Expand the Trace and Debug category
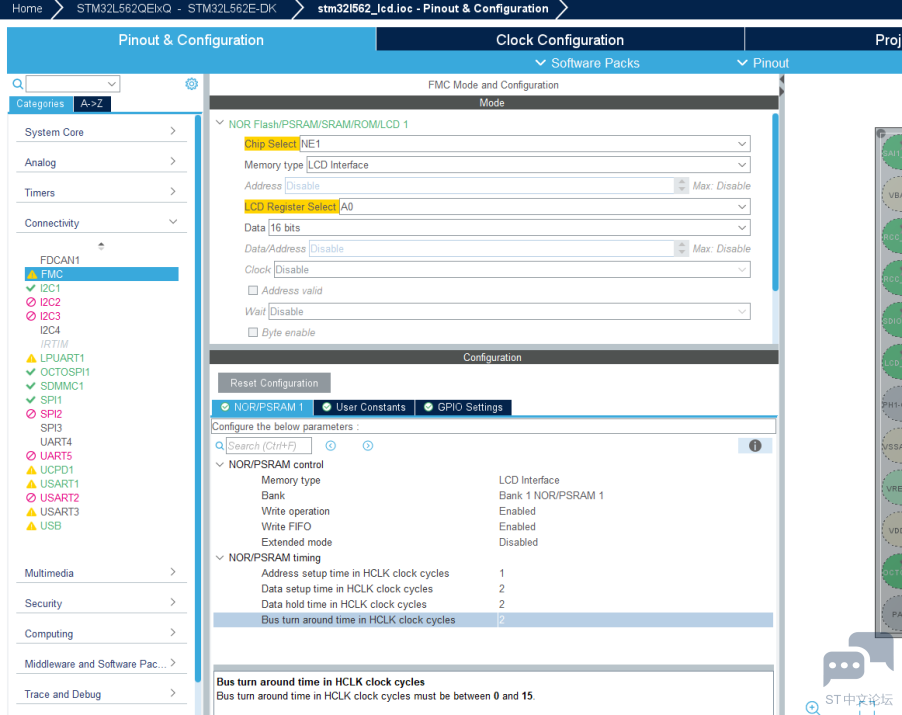Screen dimensions: 902x715 (173, 693)
